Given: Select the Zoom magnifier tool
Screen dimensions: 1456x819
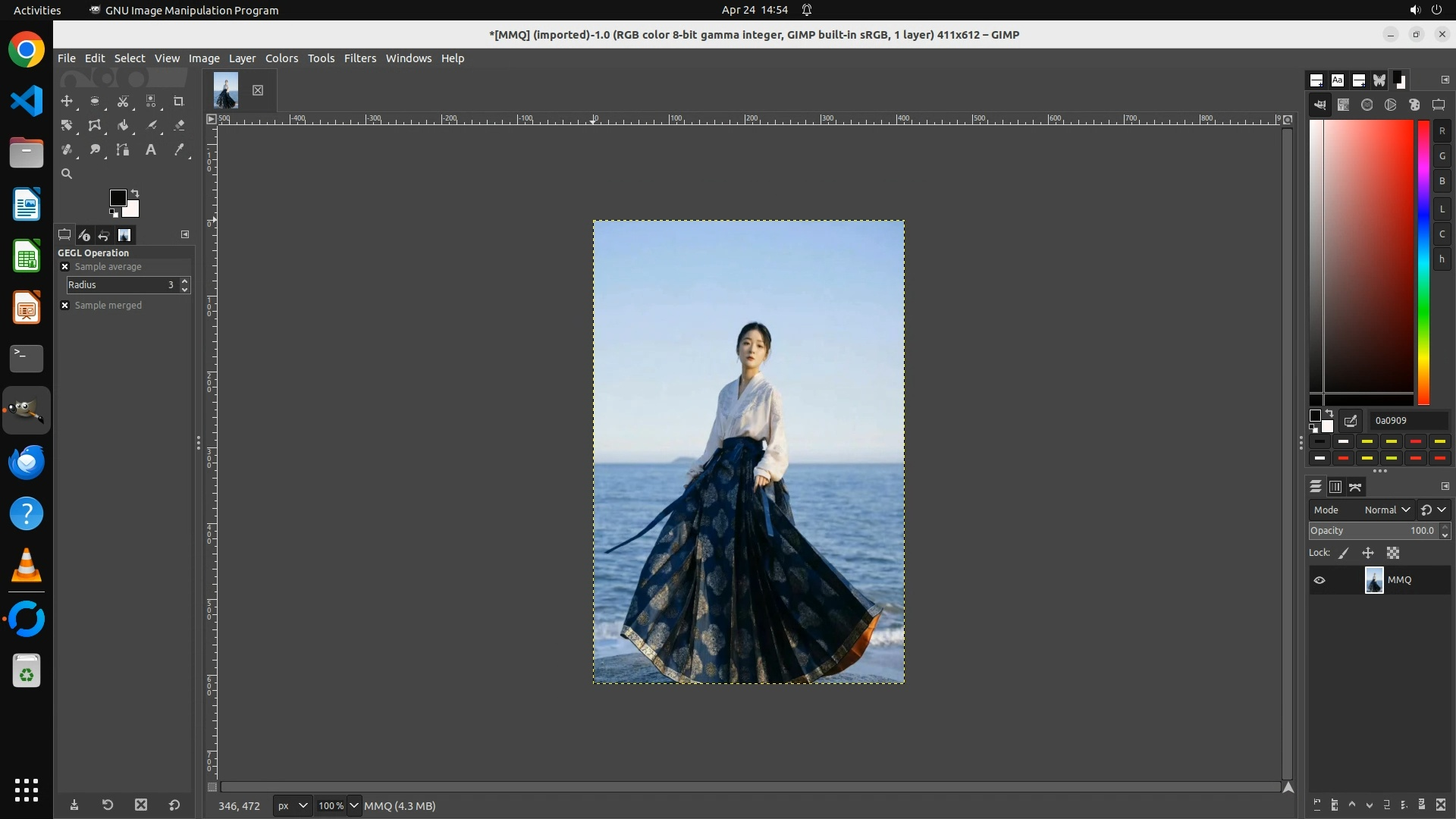Looking at the screenshot, I should (x=67, y=174).
